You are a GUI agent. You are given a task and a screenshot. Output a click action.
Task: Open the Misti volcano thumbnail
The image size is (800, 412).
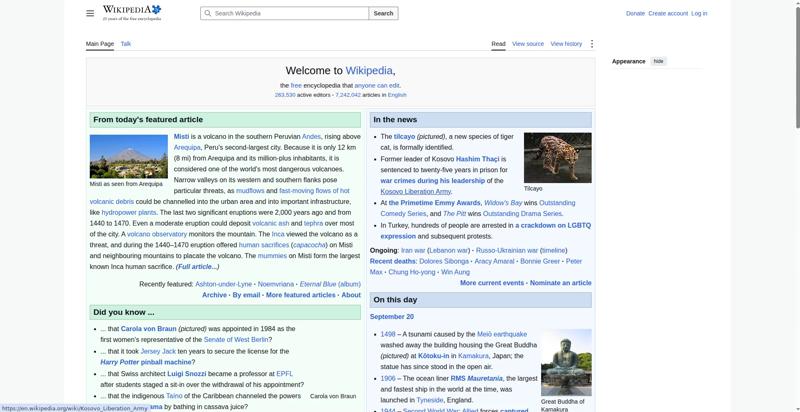129,156
